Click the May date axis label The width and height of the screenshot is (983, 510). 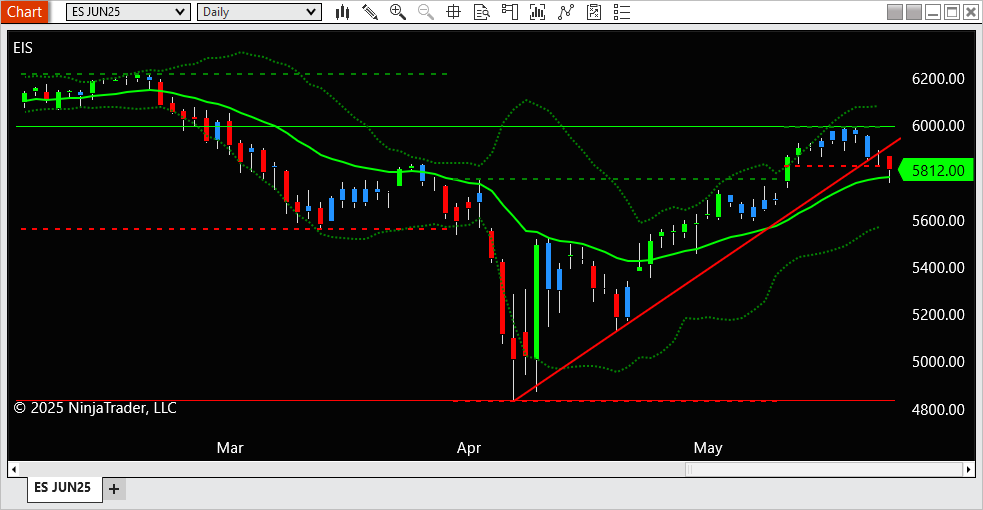click(x=708, y=448)
